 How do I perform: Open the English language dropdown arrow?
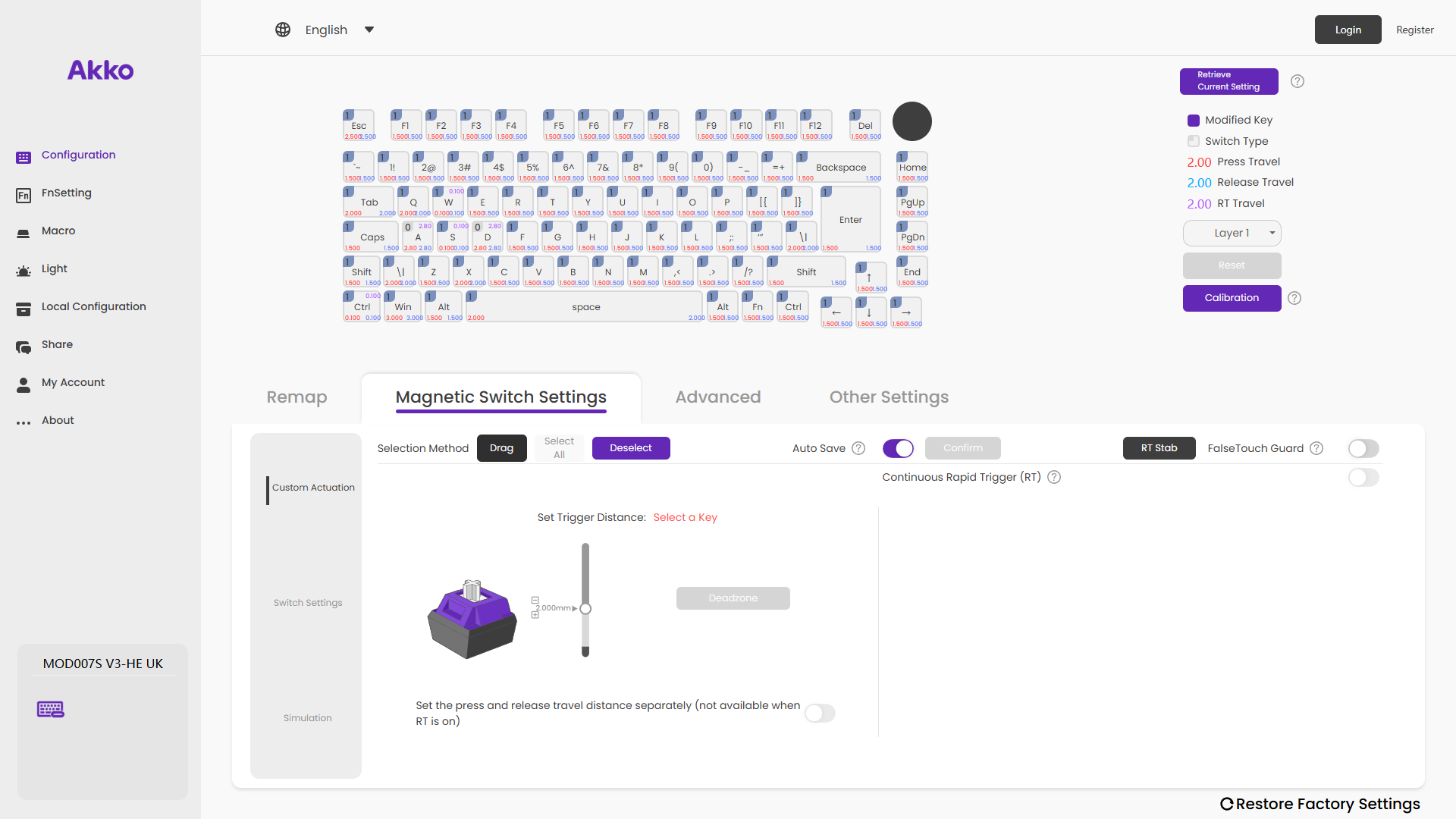pyautogui.click(x=369, y=30)
